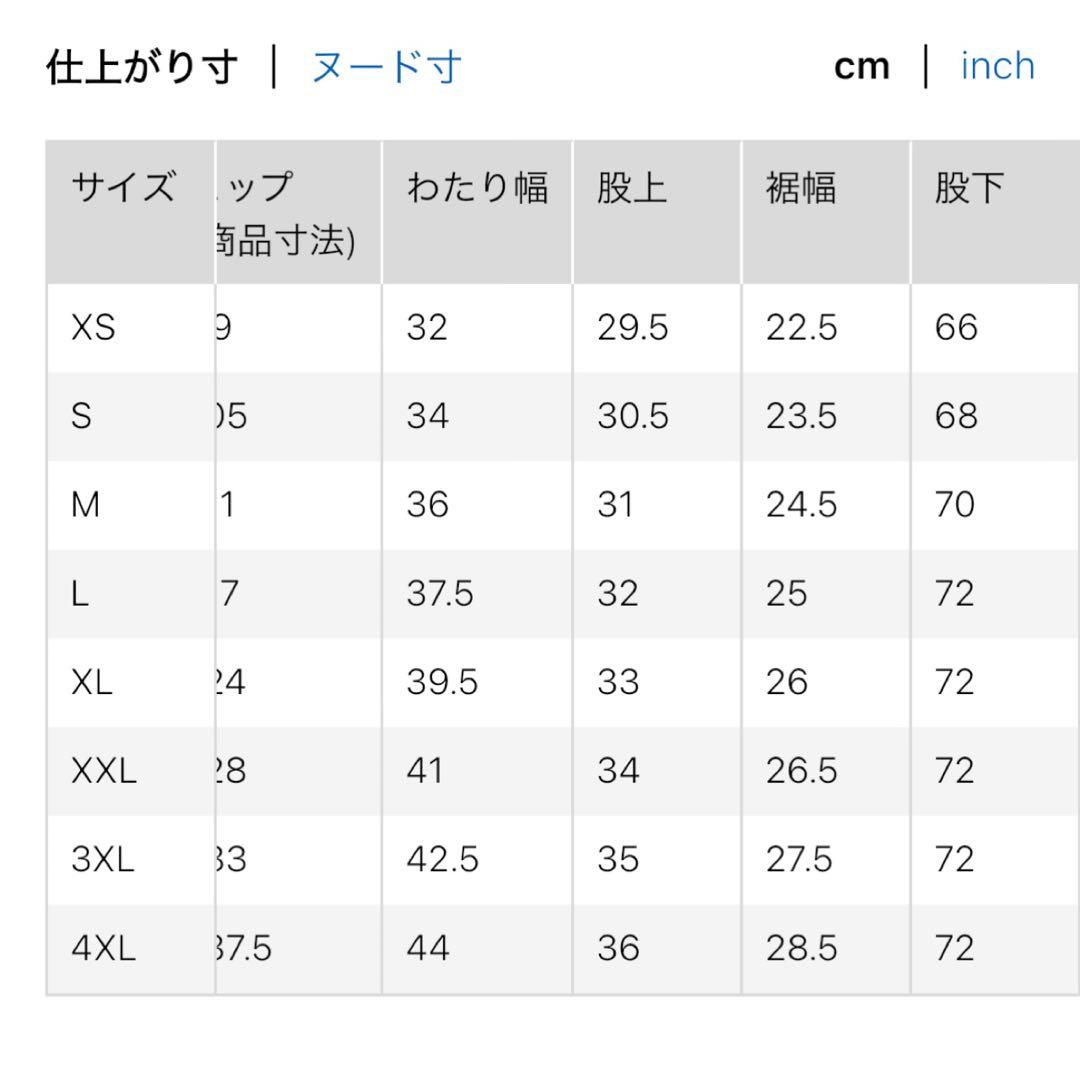Screen dimensions: 1080x1080
Task: Click the 28.5 裾幅 value for 4XL
Action: coord(802,948)
